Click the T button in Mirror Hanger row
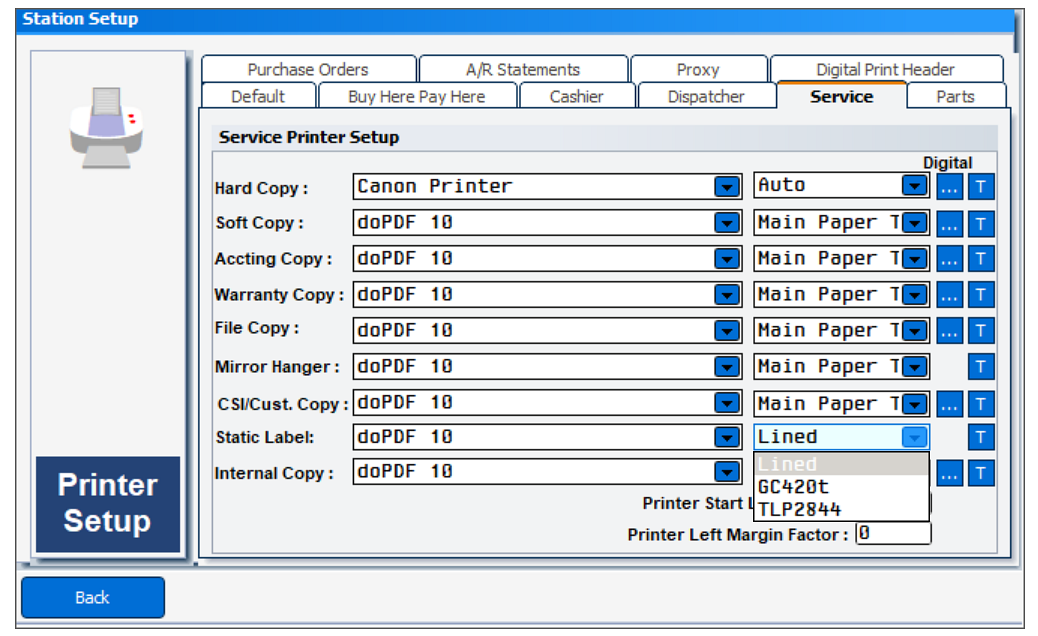Image resolution: width=1038 pixels, height=636 pixels. (981, 367)
